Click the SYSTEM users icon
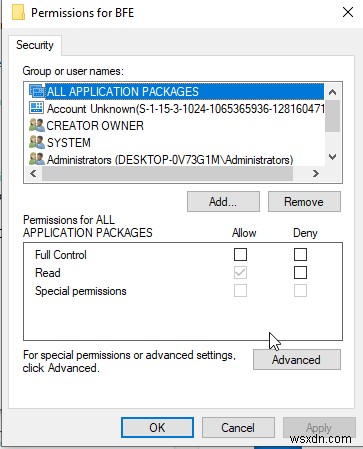 click(37, 142)
